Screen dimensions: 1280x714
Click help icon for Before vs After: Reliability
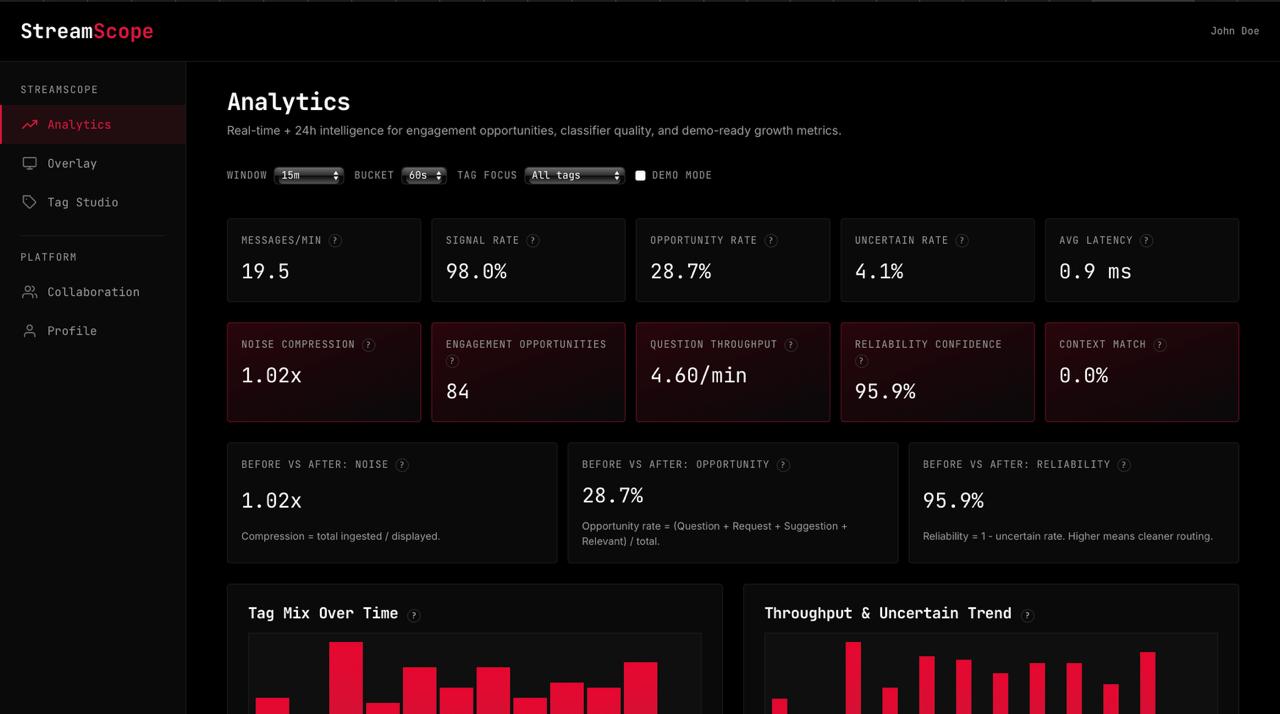[x=1124, y=465]
